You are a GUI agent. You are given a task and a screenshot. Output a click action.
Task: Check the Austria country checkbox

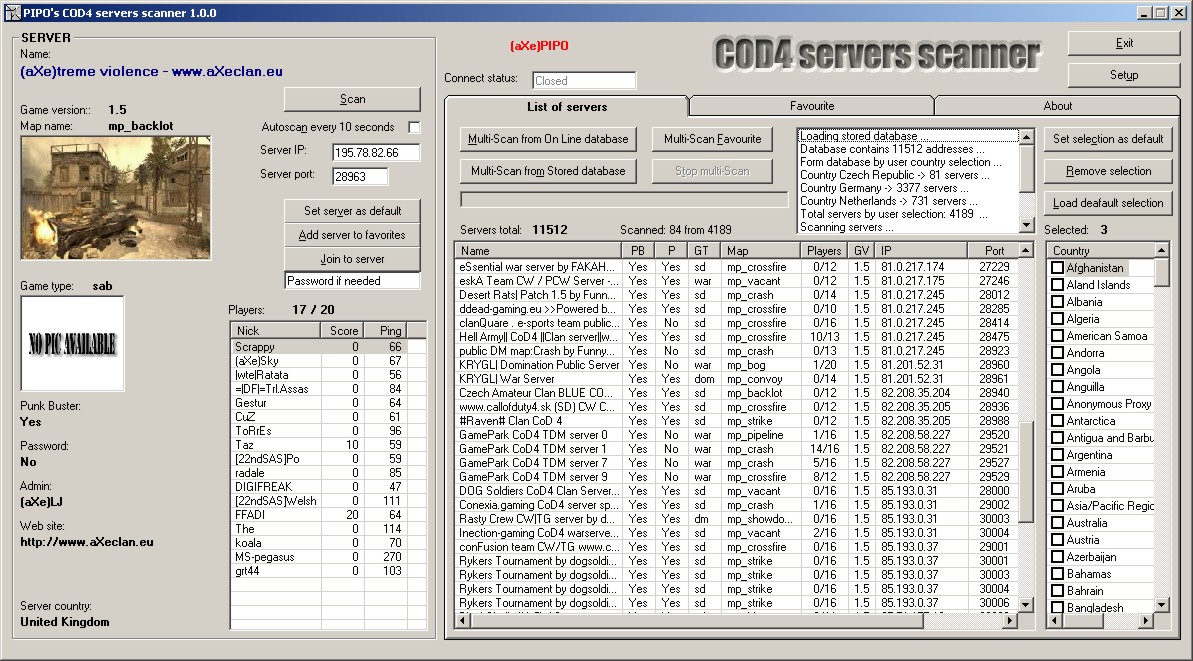[1057, 539]
